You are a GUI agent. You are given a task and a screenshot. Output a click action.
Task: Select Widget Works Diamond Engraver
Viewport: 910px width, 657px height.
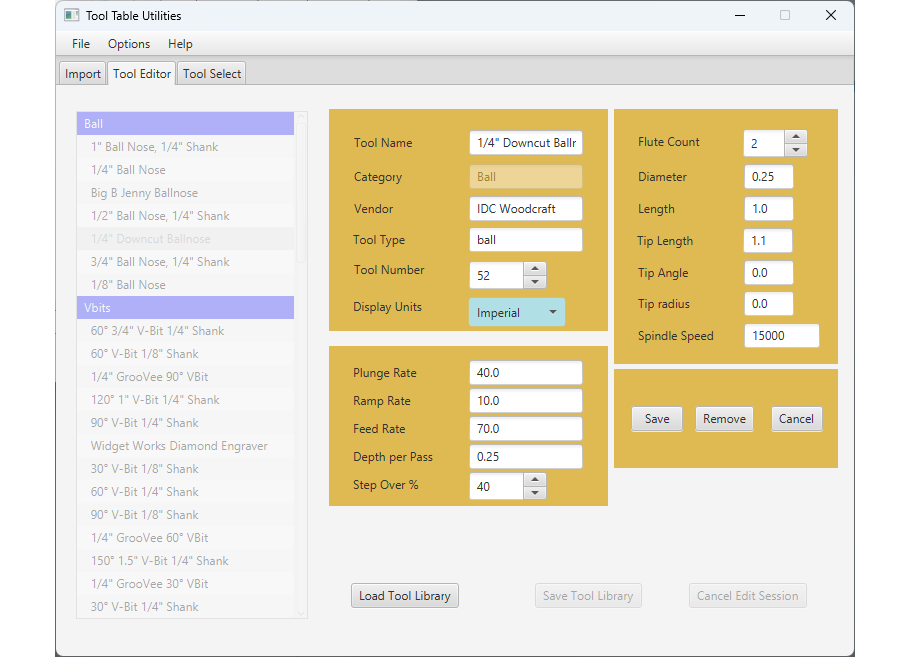185,446
